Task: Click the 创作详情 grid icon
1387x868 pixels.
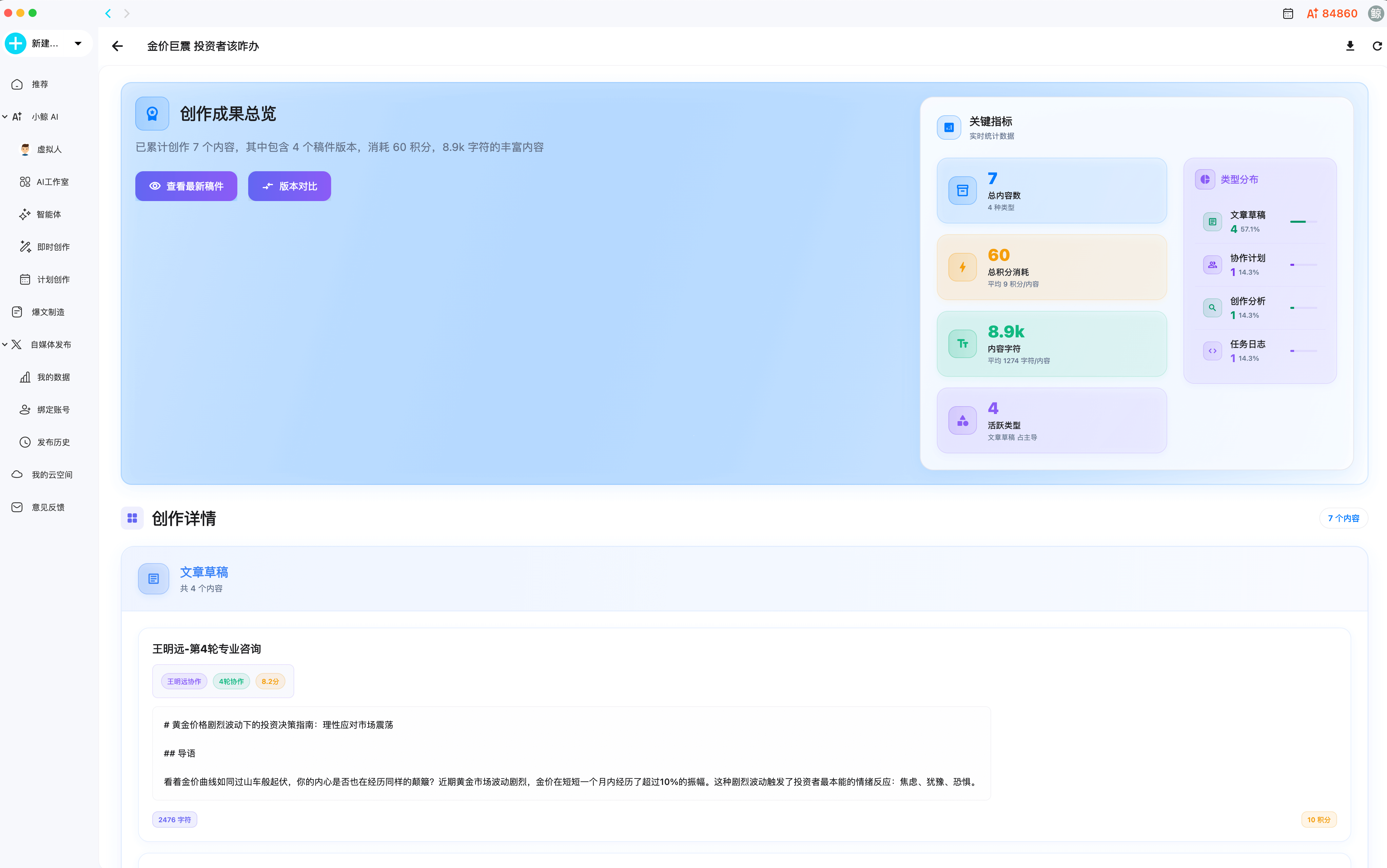Action: [132, 518]
